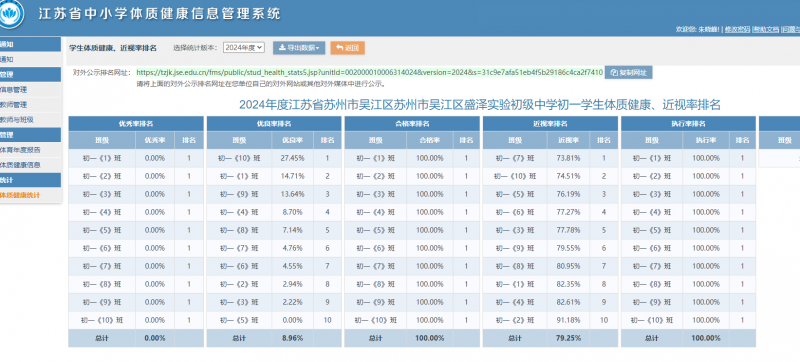Open 教师与班级 in the sidebar

[31, 120]
